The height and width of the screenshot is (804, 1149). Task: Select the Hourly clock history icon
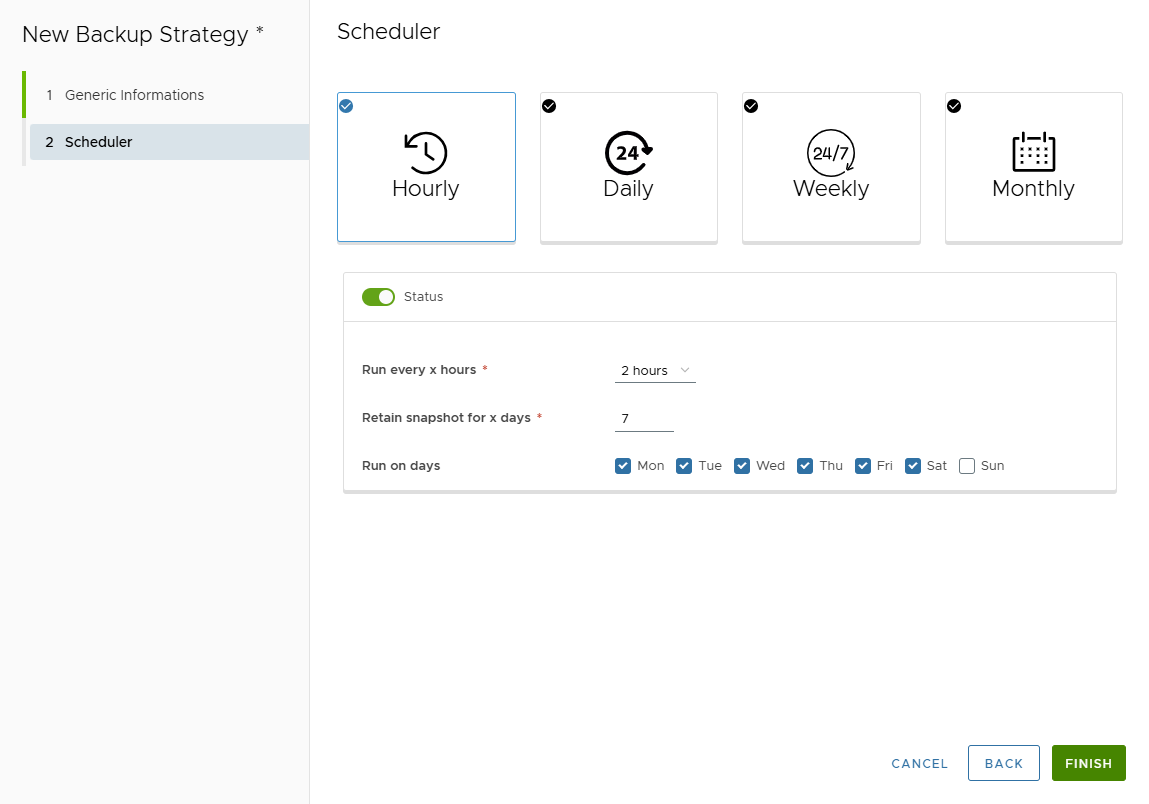pyautogui.click(x=425, y=153)
